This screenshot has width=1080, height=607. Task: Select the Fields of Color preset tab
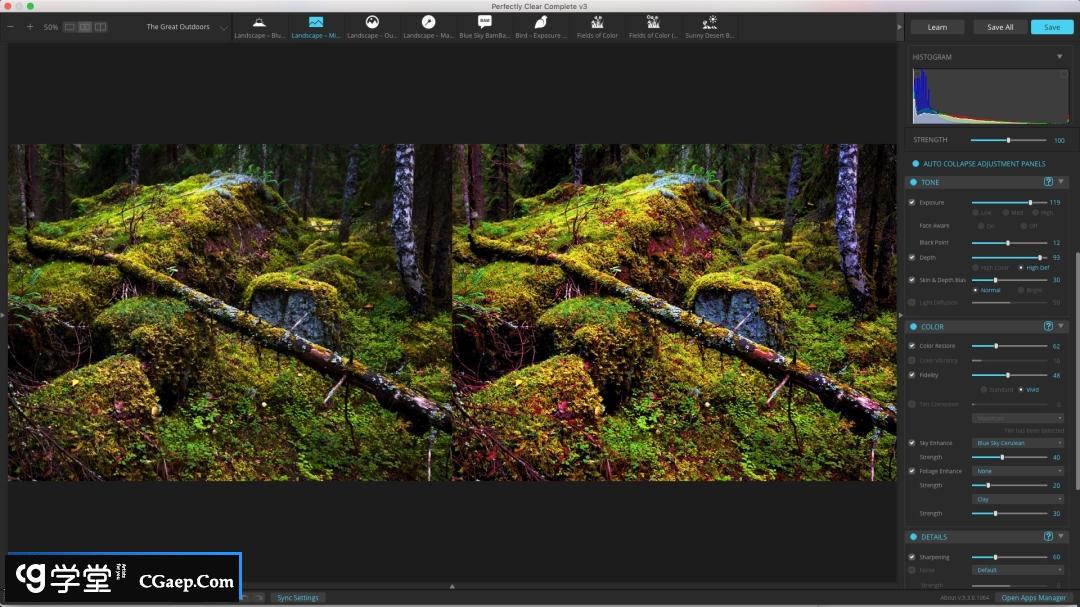pos(597,27)
